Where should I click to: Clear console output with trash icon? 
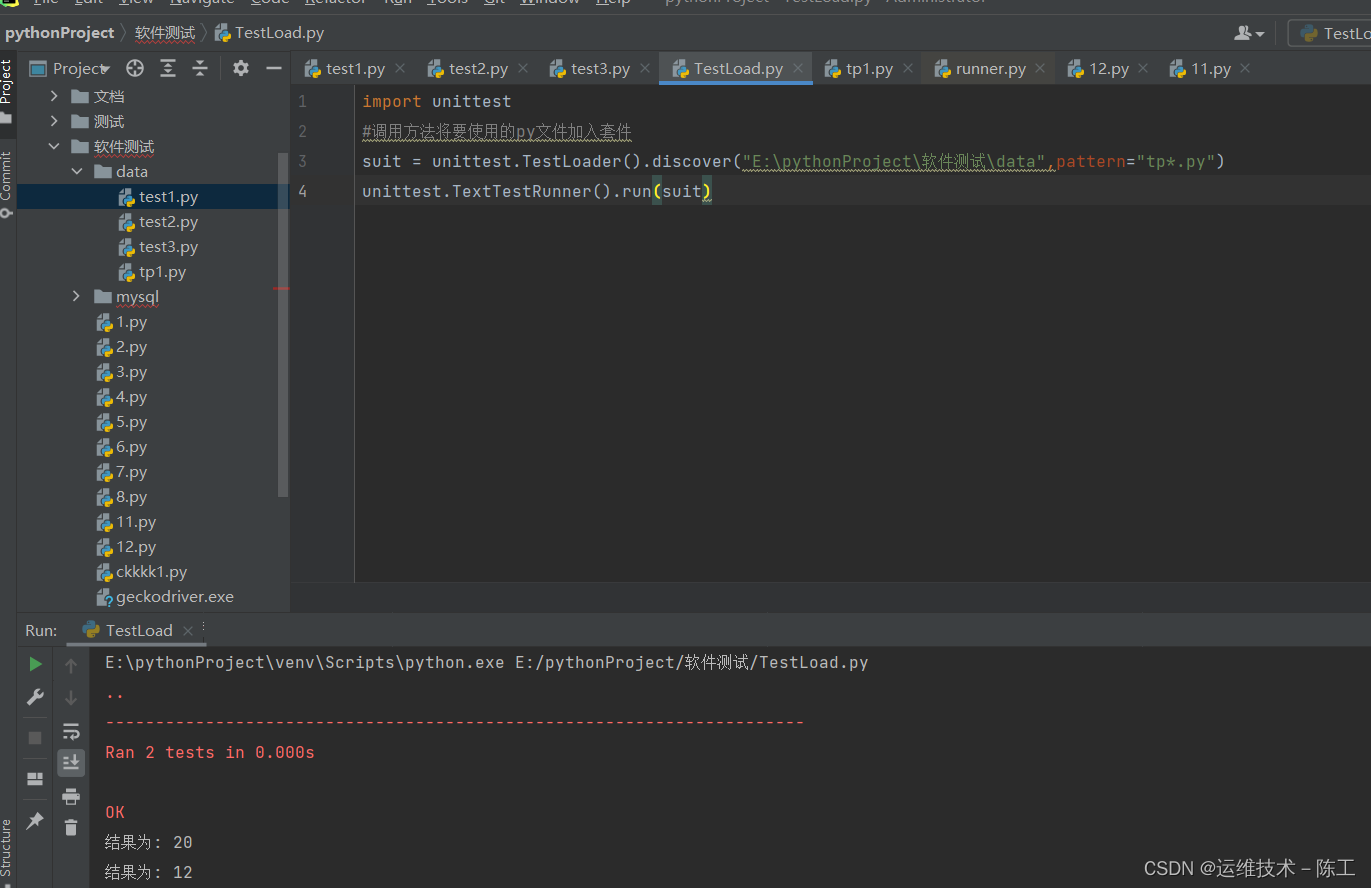tap(71, 827)
